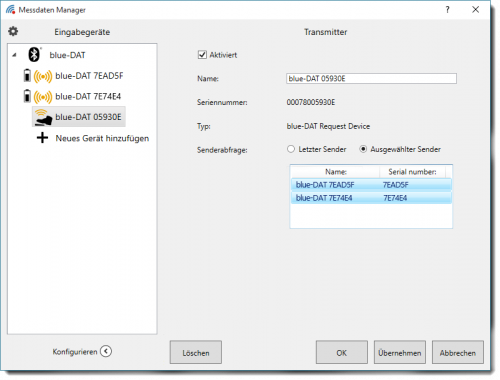Screen dimensions: 500x380
Task: Select the Letzter Sender radio button
Action: 291,149
